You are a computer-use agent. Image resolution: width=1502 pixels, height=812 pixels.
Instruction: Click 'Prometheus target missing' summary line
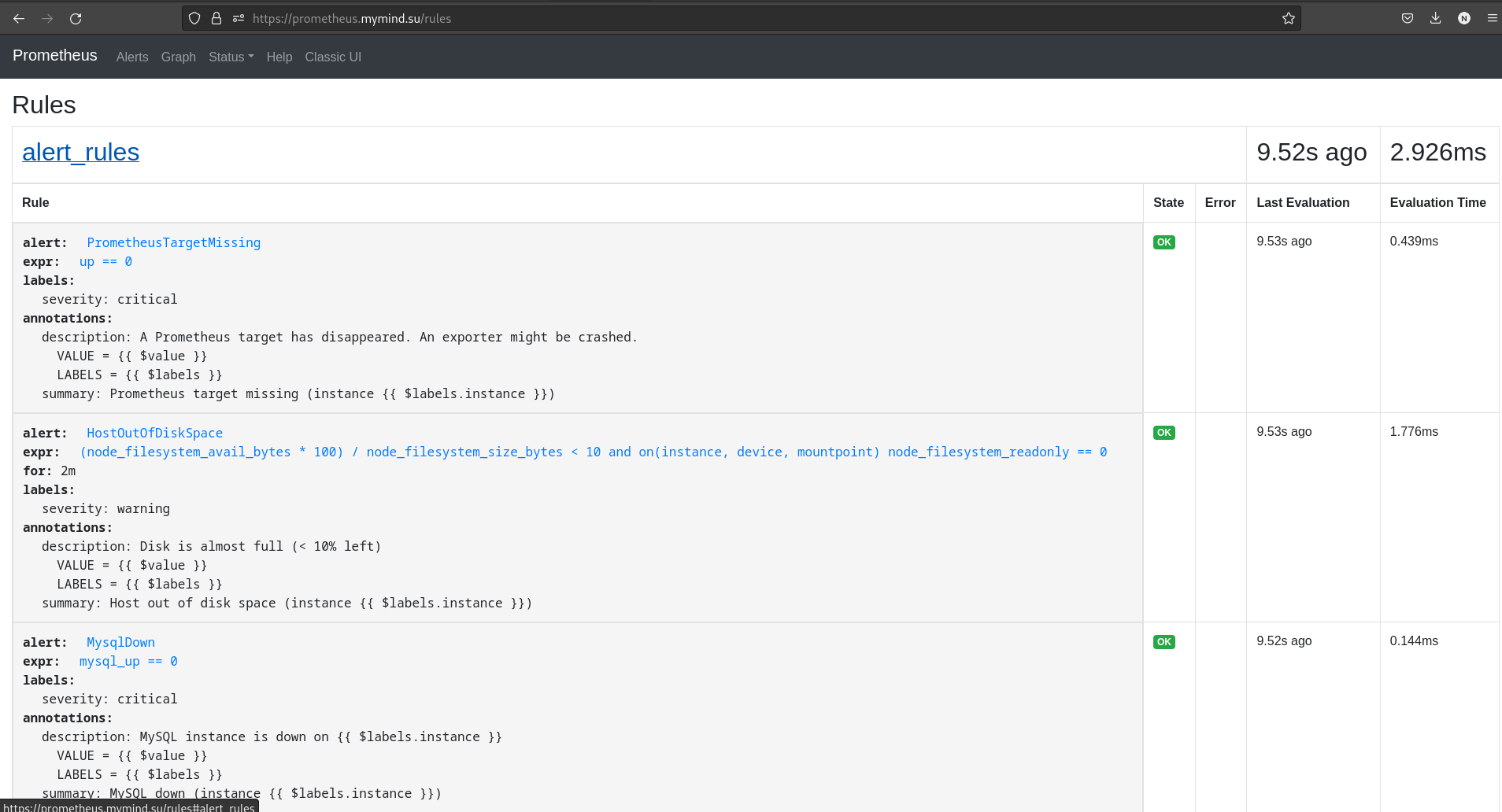pos(298,393)
